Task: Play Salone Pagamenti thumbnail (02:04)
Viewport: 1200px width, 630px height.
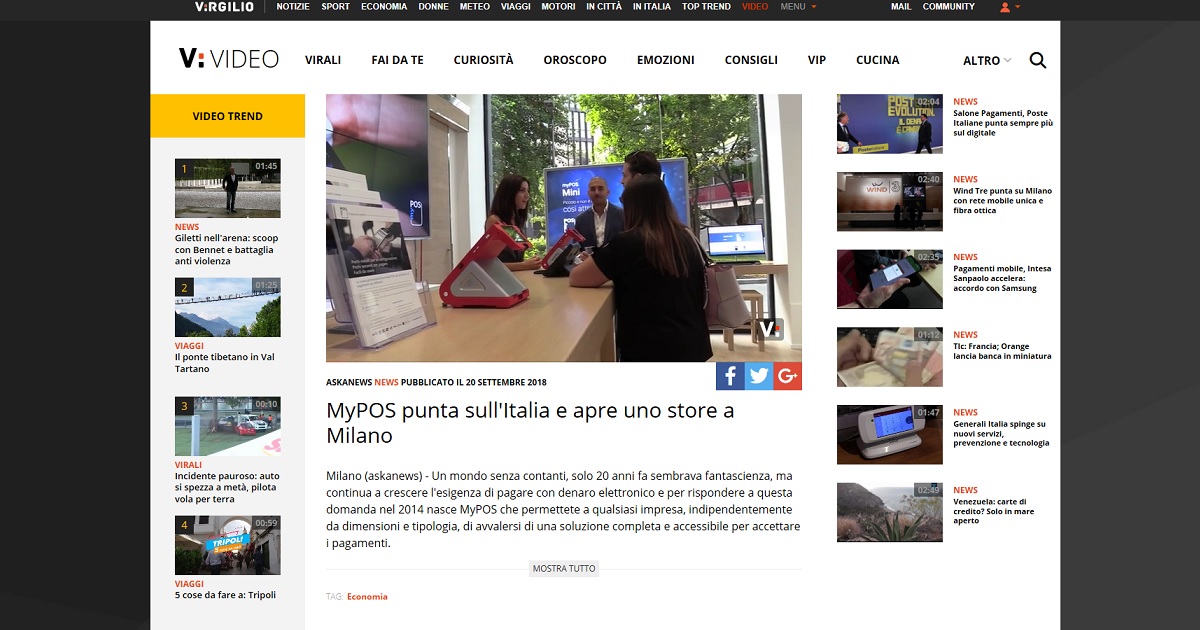Action: 890,124
